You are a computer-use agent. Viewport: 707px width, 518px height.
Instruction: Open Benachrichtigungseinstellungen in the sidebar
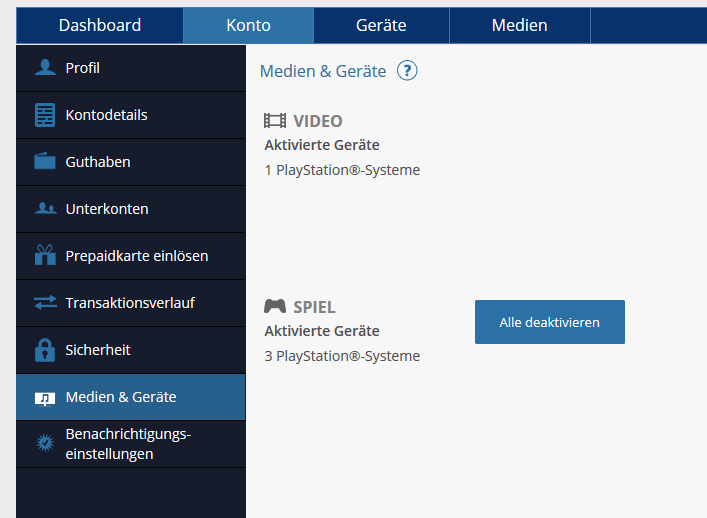(x=131, y=444)
